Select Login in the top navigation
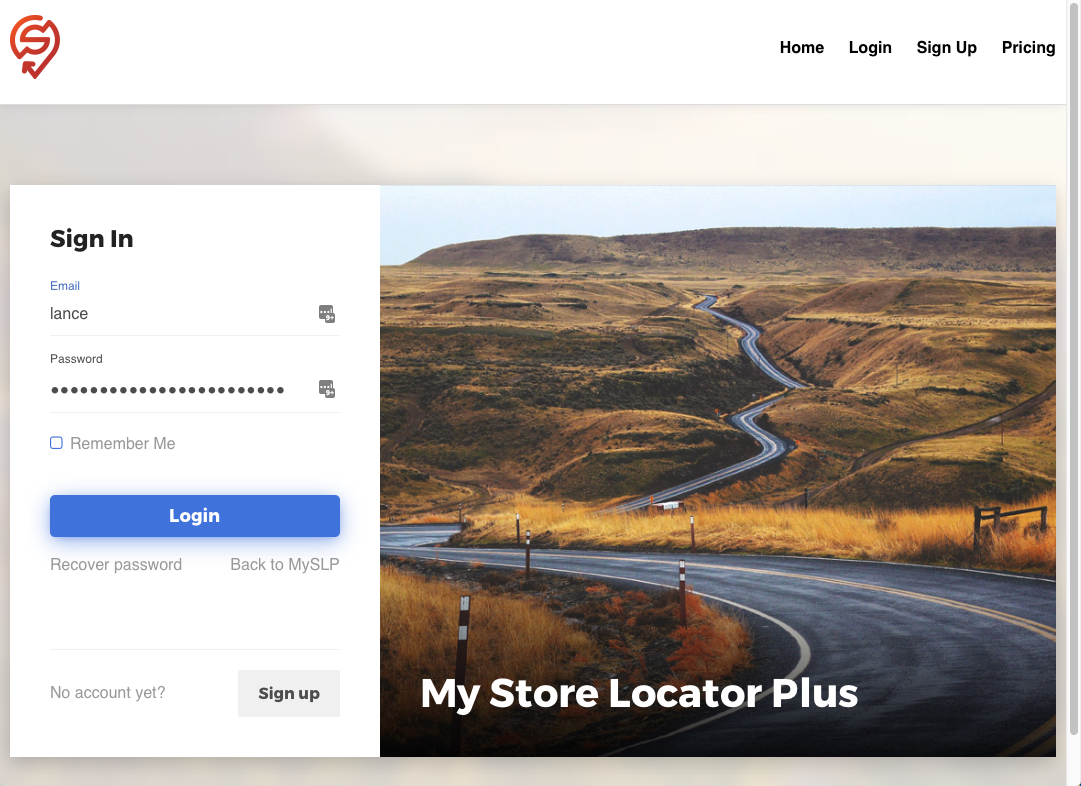 [x=869, y=47]
